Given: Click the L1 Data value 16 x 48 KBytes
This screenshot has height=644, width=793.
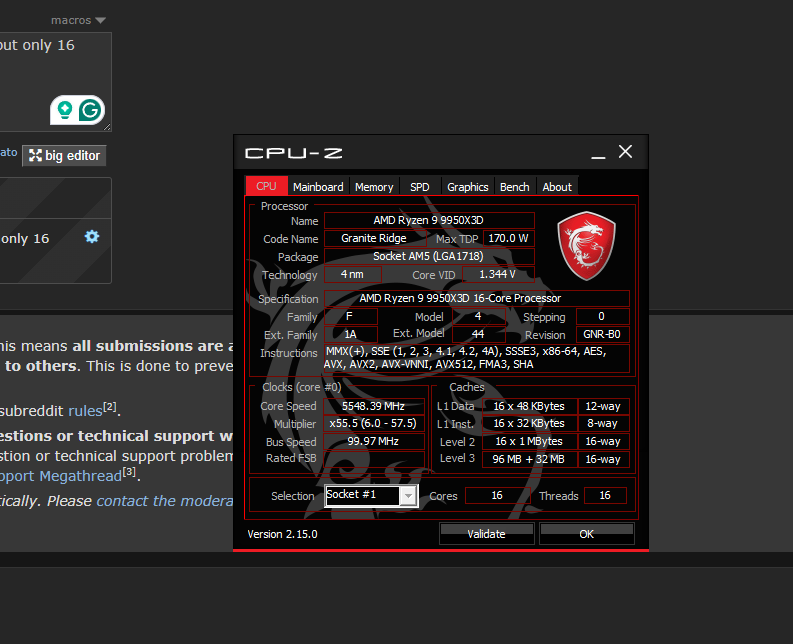Looking at the screenshot, I should (x=530, y=406).
